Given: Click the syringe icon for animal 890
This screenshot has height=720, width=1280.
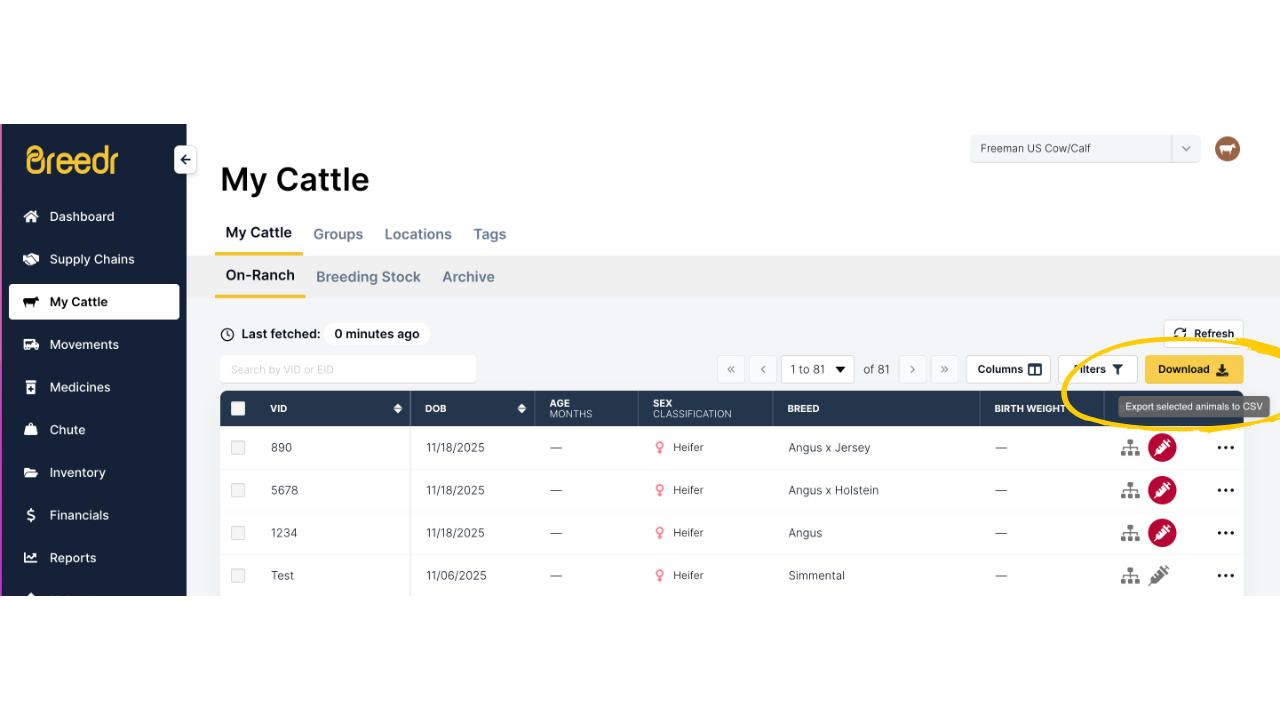Looking at the screenshot, I should (1161, 448).
